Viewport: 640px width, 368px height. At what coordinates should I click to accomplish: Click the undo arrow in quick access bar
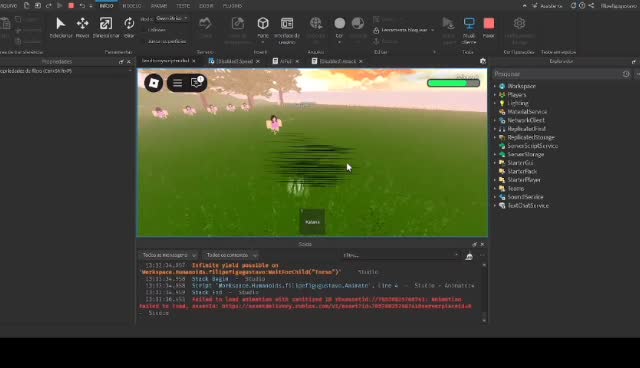82,6
